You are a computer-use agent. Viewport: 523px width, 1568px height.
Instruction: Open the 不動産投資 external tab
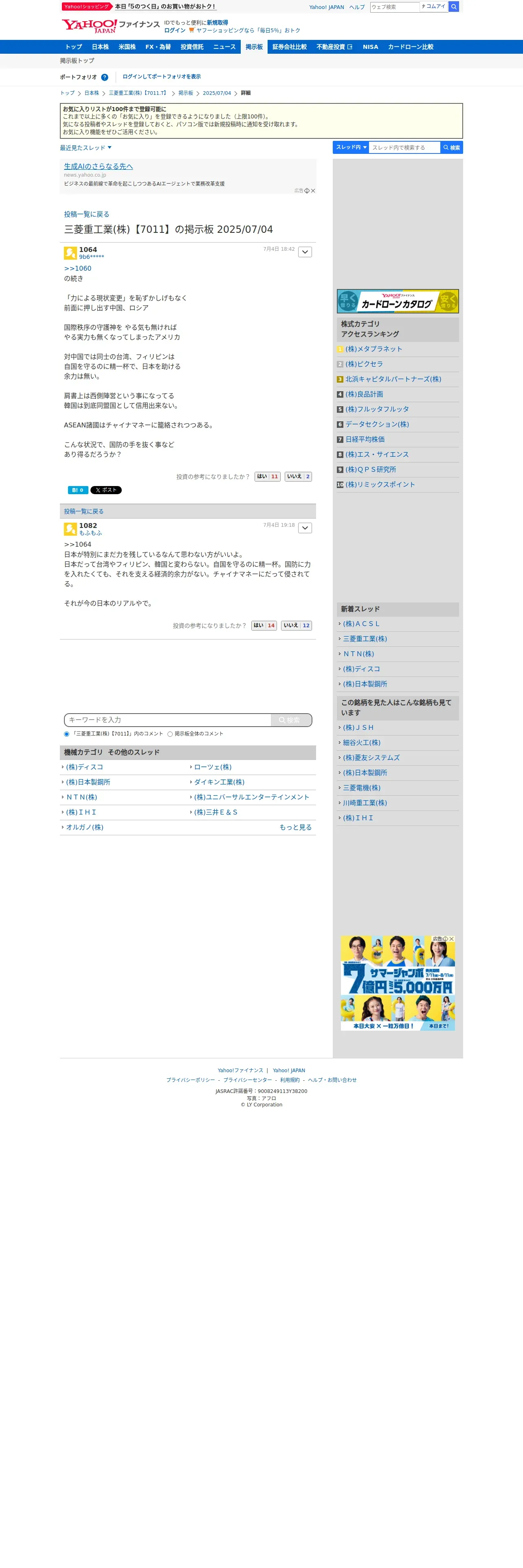coord(334,47)
